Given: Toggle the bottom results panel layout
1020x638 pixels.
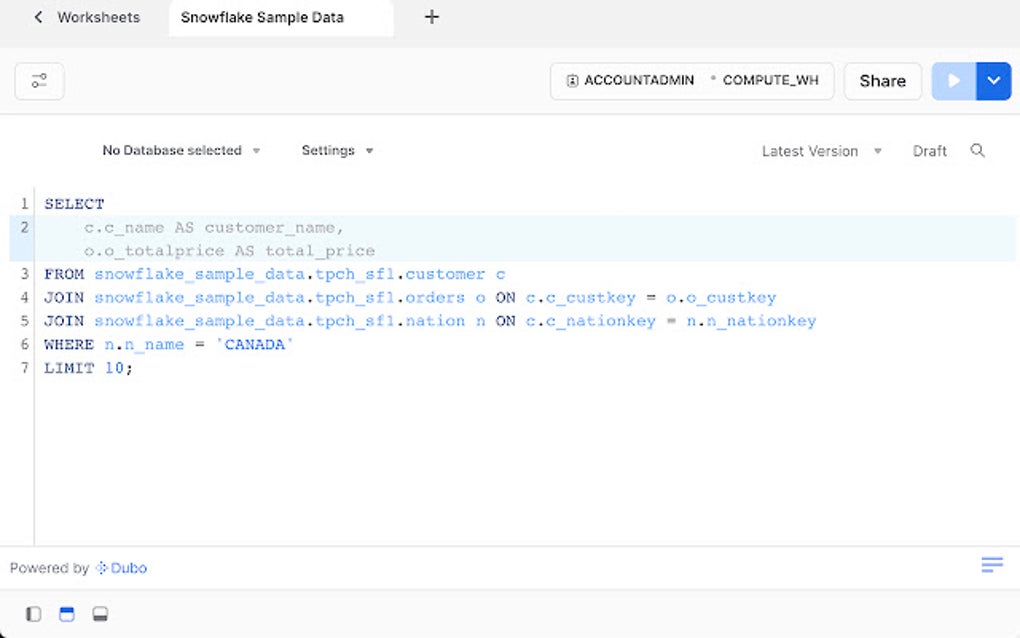Looking at the screenshot, I should click(100, 614).
